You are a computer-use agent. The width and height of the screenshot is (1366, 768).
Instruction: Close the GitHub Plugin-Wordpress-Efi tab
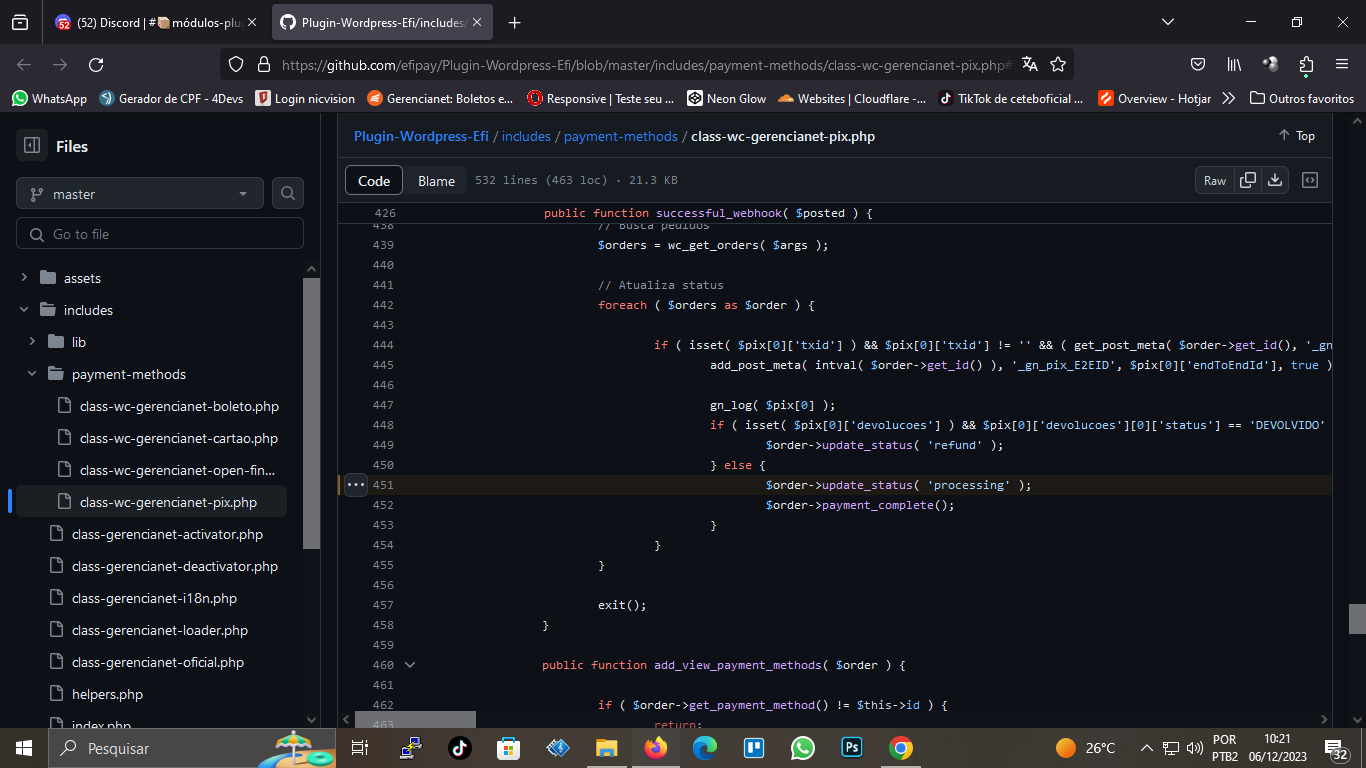pyautogui.click(x=479, y=22)
